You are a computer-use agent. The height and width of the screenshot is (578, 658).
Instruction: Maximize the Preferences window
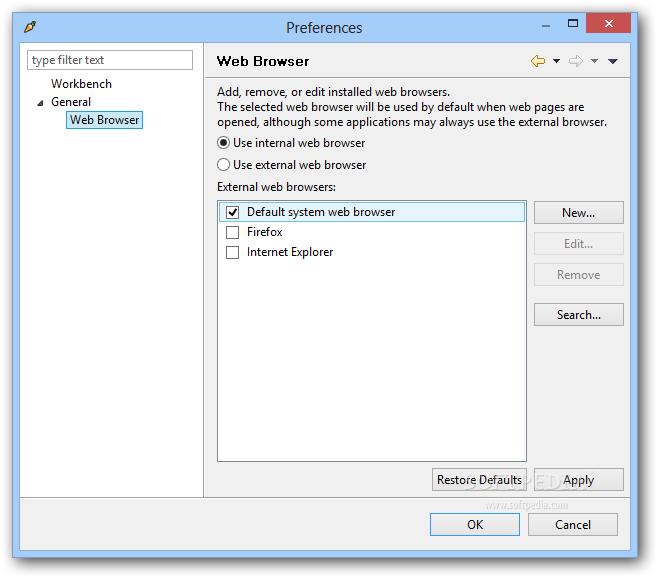click(x=573, y=24)
